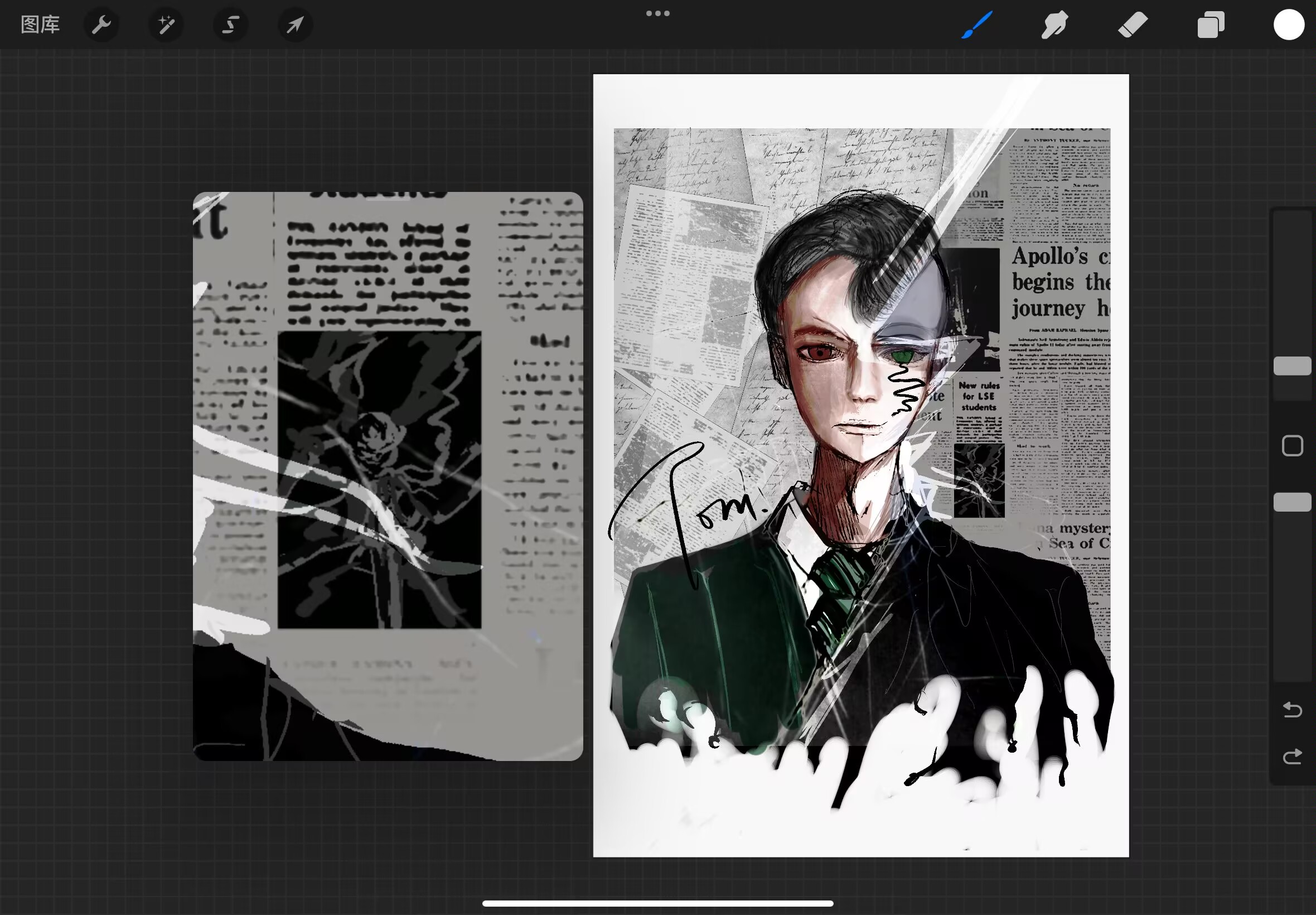Redo the last undone action
The image size is (1316, 915).
1292,757
